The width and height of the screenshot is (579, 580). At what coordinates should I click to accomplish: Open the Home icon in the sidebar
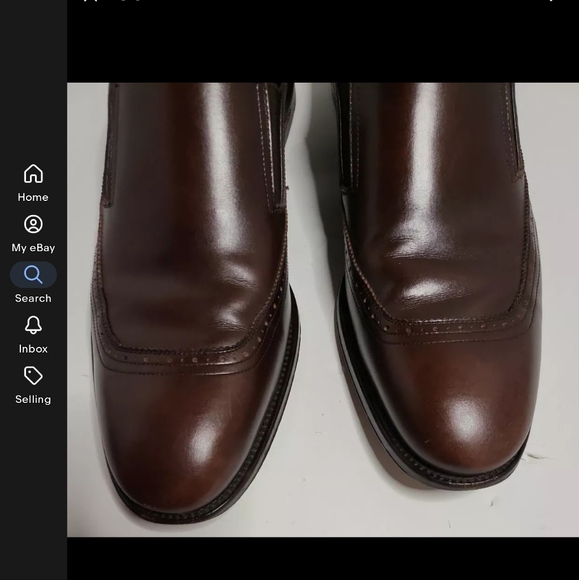(33, 173)
